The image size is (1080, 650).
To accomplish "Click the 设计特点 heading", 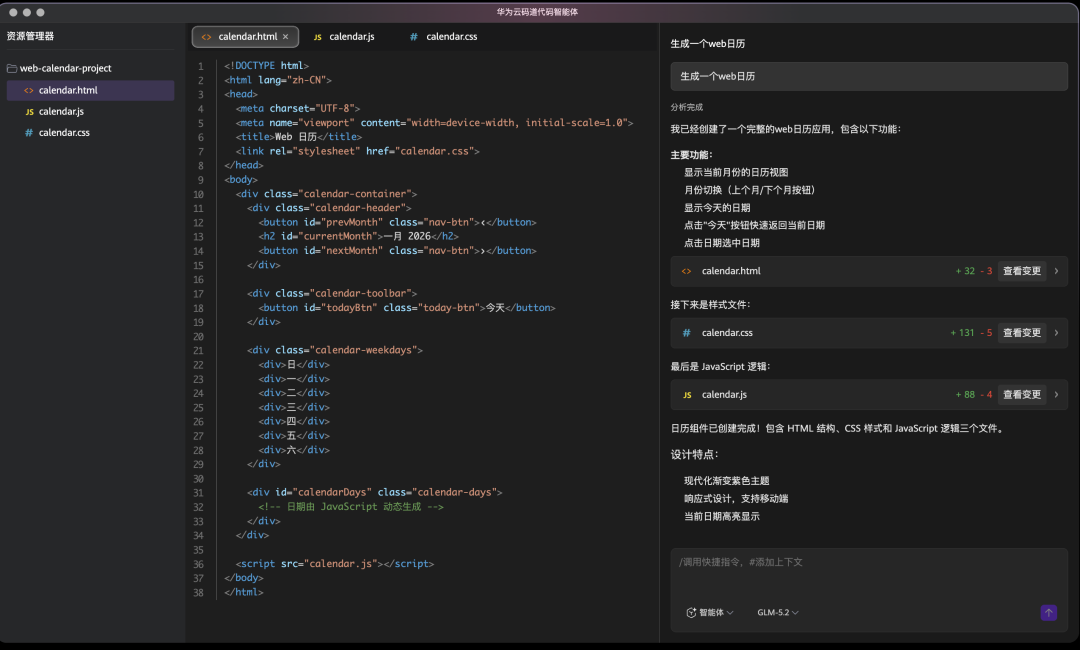I will point(694,454).
